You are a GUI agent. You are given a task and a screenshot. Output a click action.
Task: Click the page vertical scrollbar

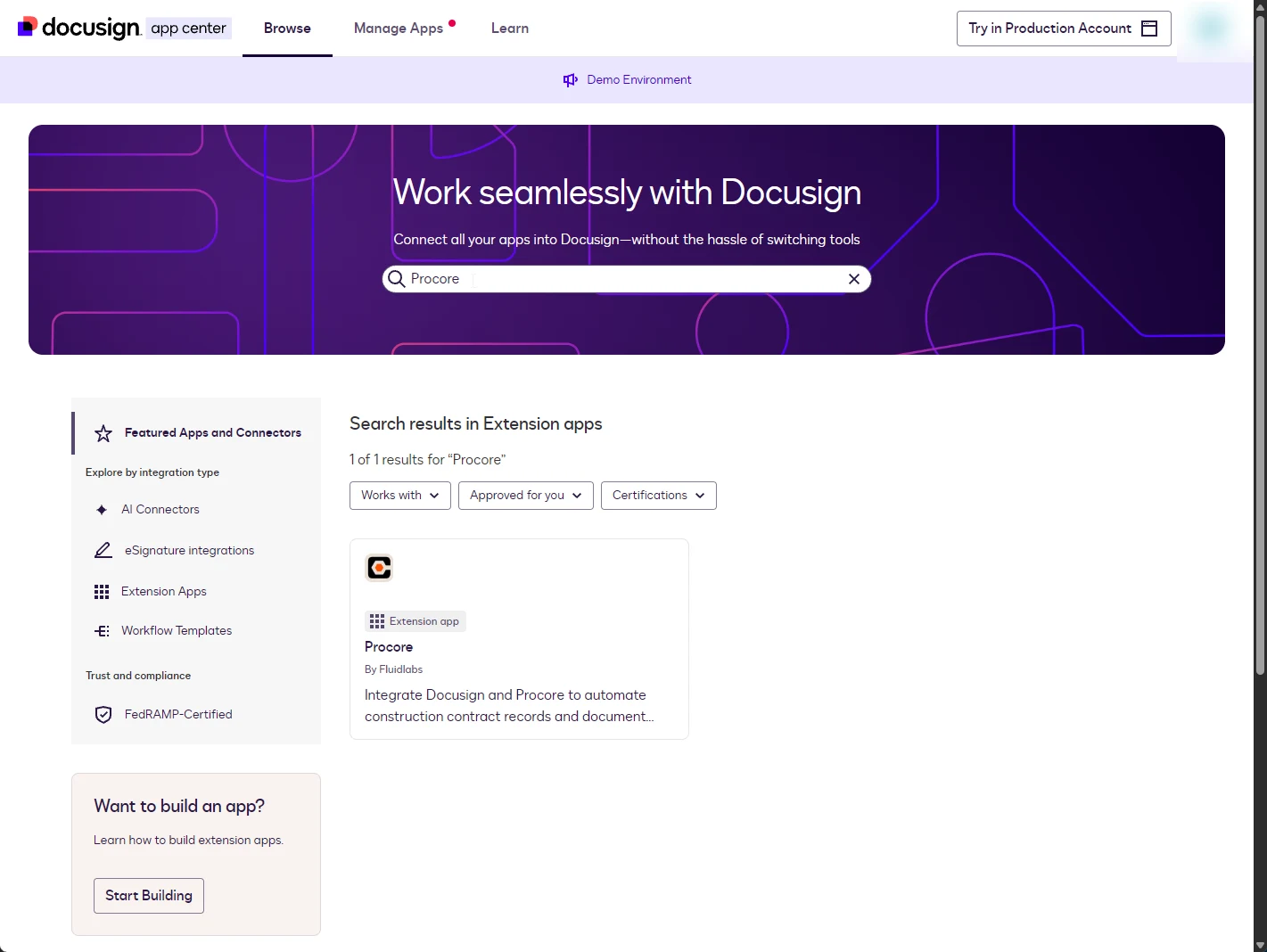1260,346
